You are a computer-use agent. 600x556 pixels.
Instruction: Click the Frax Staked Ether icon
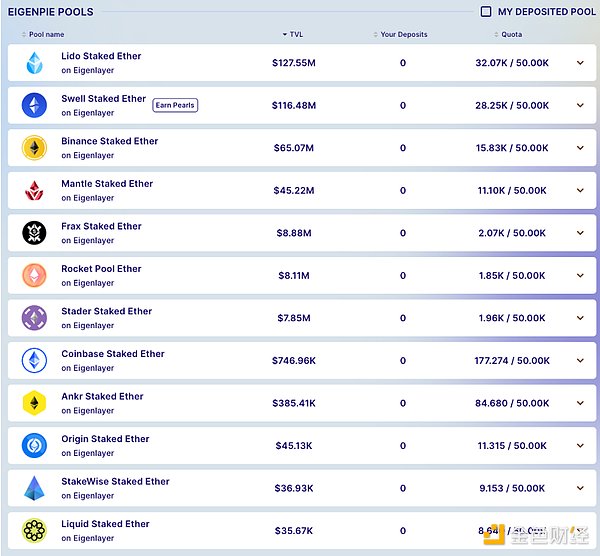point(35,233)
